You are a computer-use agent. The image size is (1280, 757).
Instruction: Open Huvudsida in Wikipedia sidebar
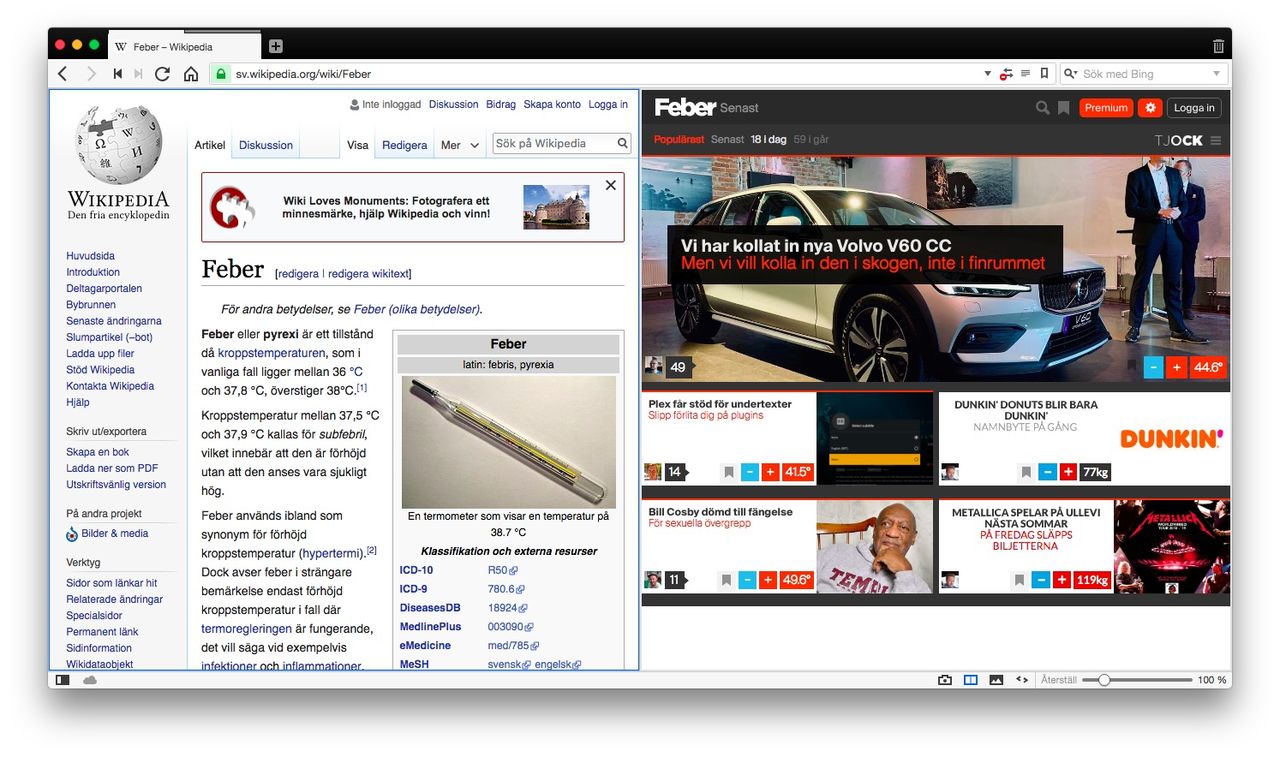click(91, 256)
